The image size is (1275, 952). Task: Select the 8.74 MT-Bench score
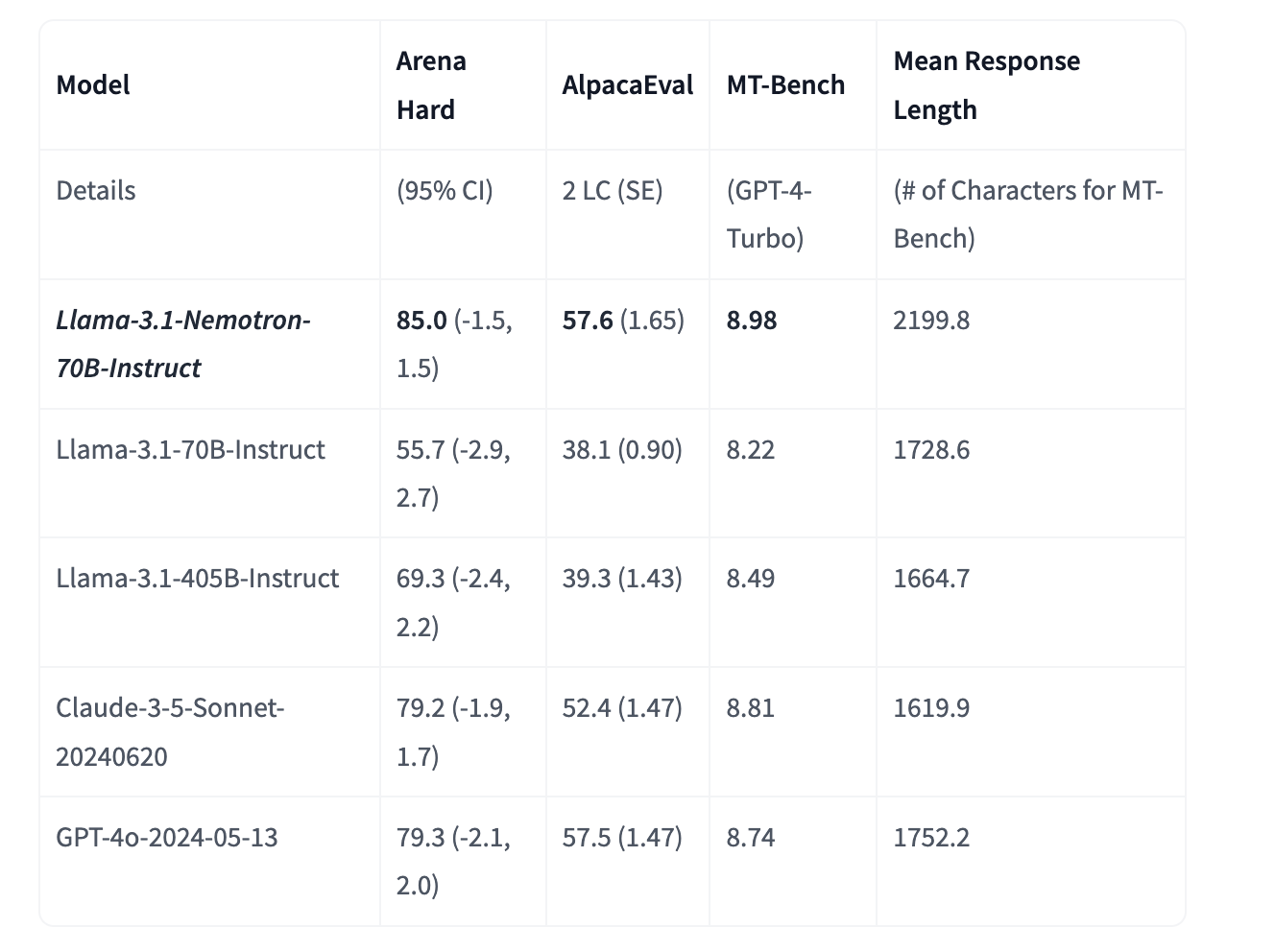click(751, 838)
